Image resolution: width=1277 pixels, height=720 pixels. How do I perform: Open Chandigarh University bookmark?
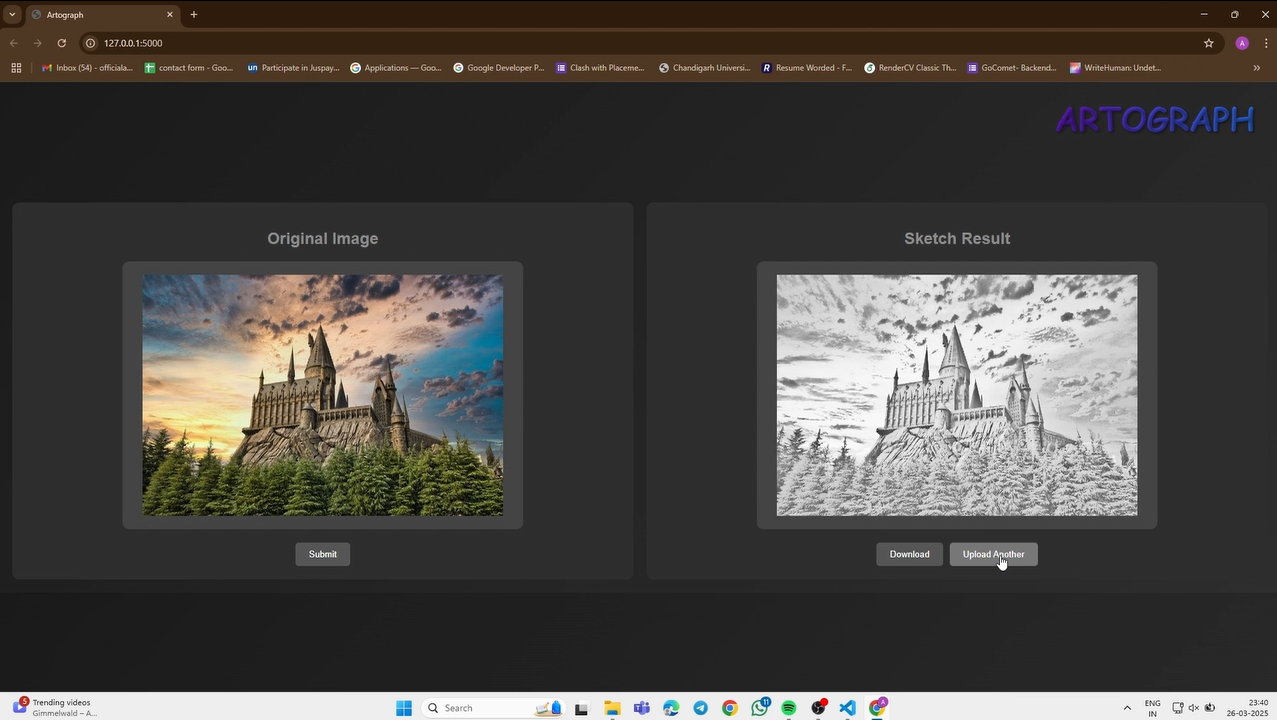click(705, 68)
